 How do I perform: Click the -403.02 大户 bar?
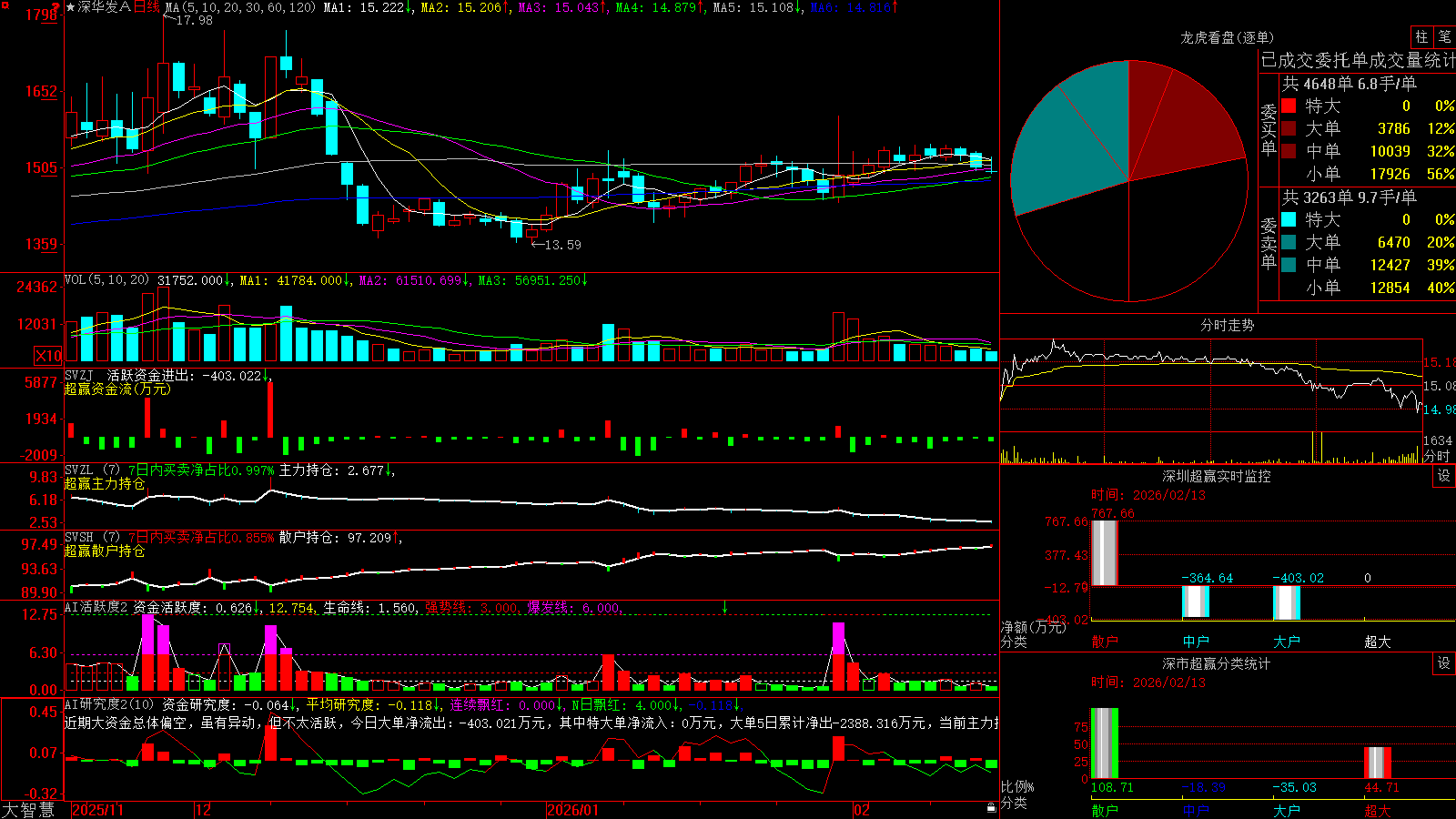[1287, 602]
